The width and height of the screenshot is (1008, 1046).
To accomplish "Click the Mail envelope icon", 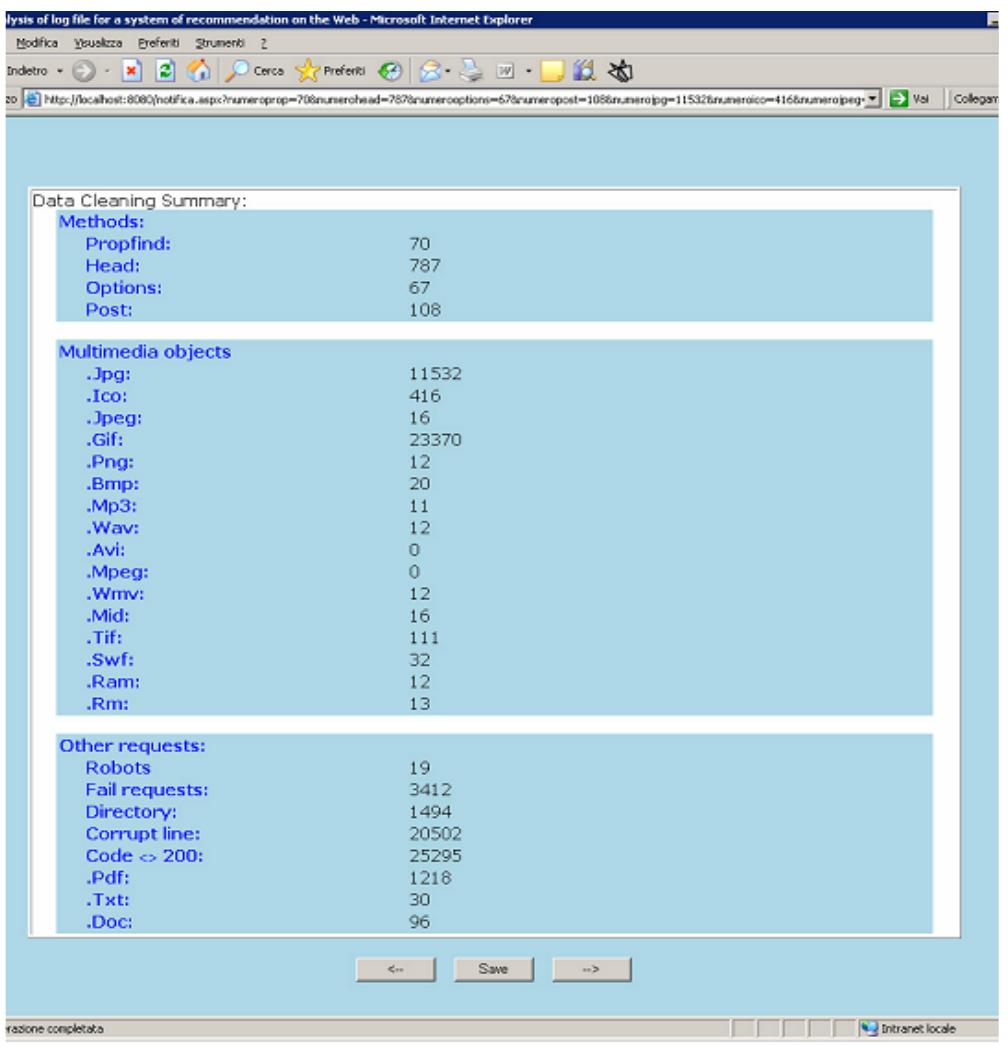I will coord(430,71).
